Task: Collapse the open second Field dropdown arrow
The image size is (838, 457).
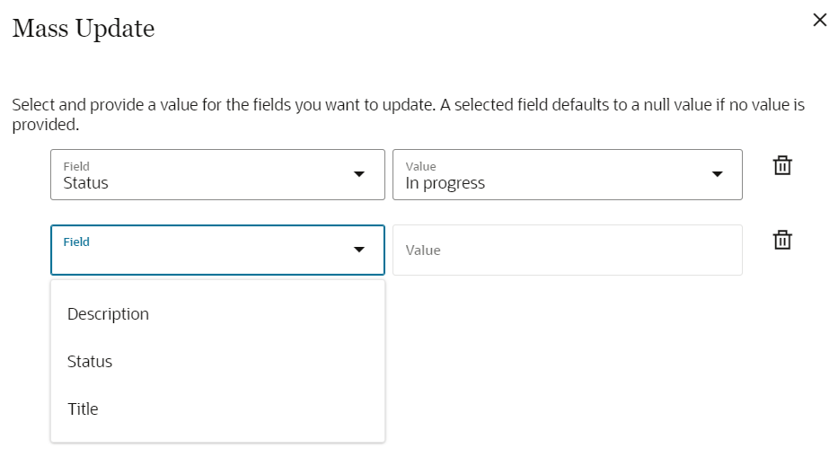Action: [360, 250]
